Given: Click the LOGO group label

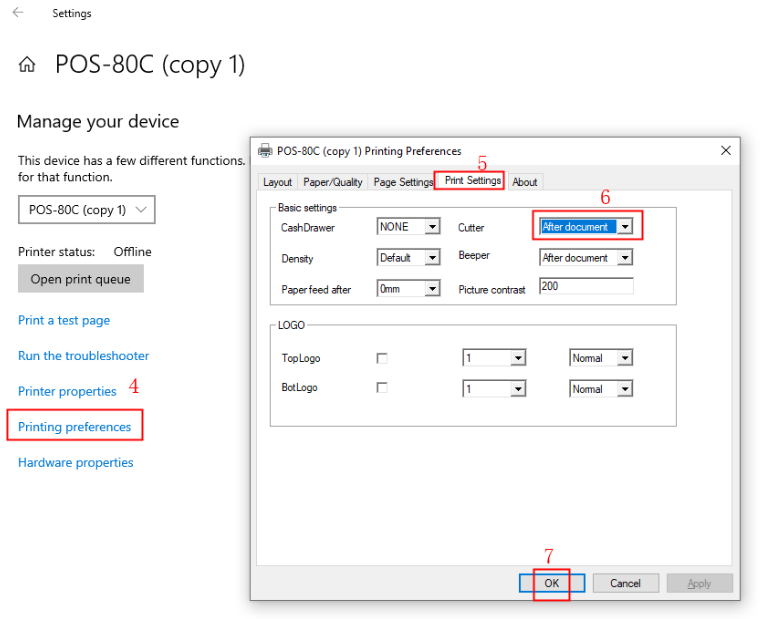Looking at the screenshot, I should pos(292,325).
